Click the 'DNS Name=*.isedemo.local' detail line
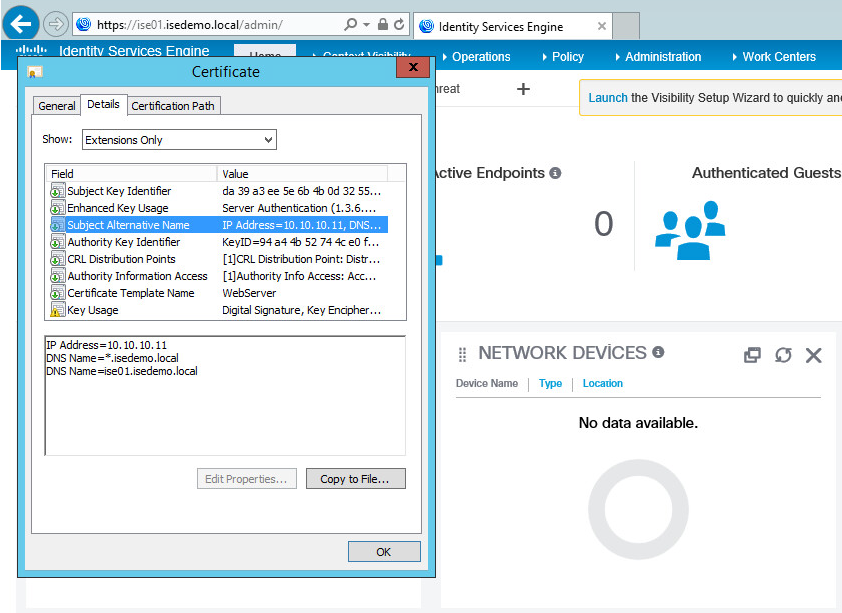 coord(112,358)
